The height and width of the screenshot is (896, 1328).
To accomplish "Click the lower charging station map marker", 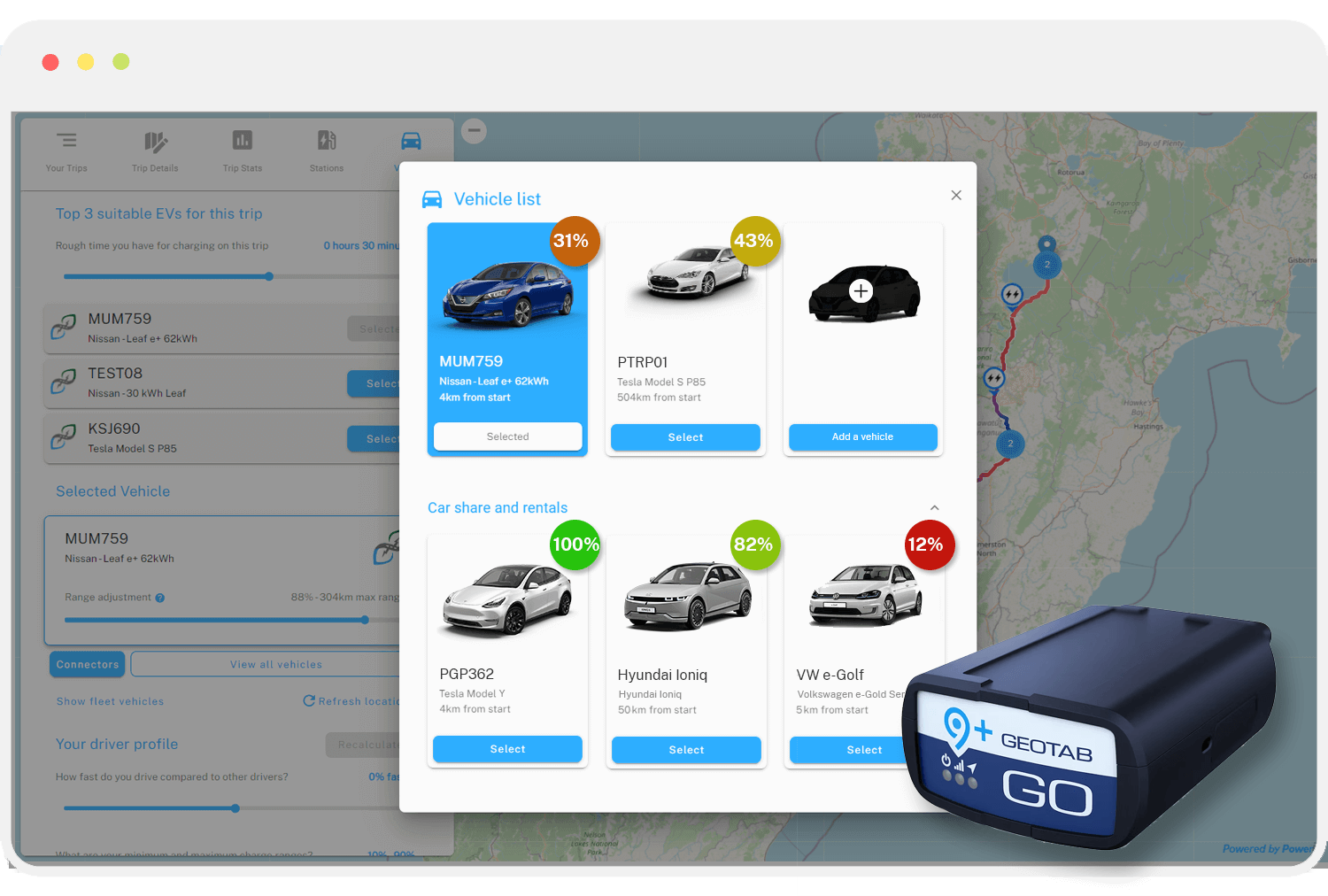I will pos(994,378).
